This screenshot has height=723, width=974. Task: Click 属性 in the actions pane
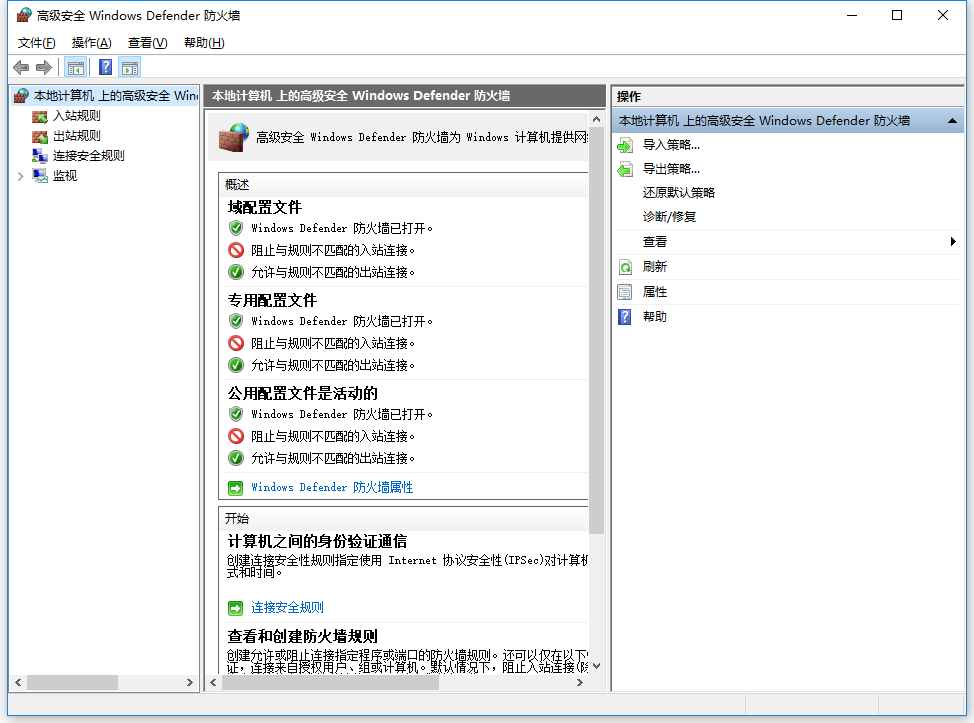(655, 291)
